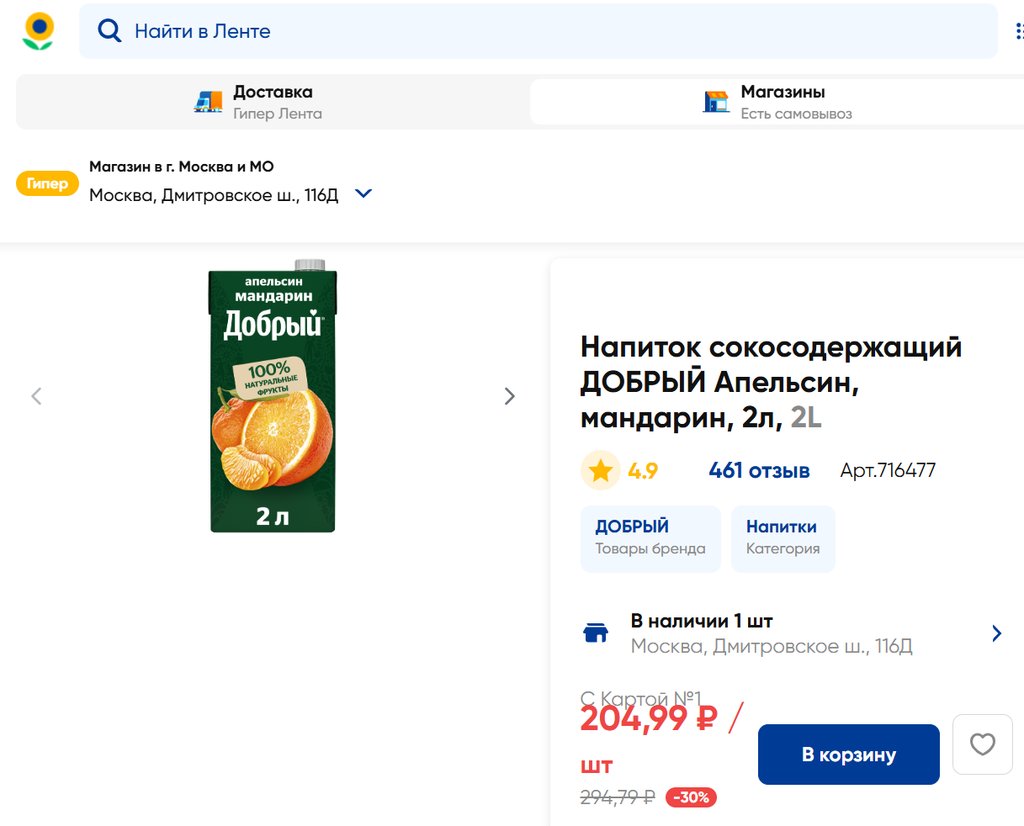Click the Lenta sunflower logo

click(x=38, y=31)
